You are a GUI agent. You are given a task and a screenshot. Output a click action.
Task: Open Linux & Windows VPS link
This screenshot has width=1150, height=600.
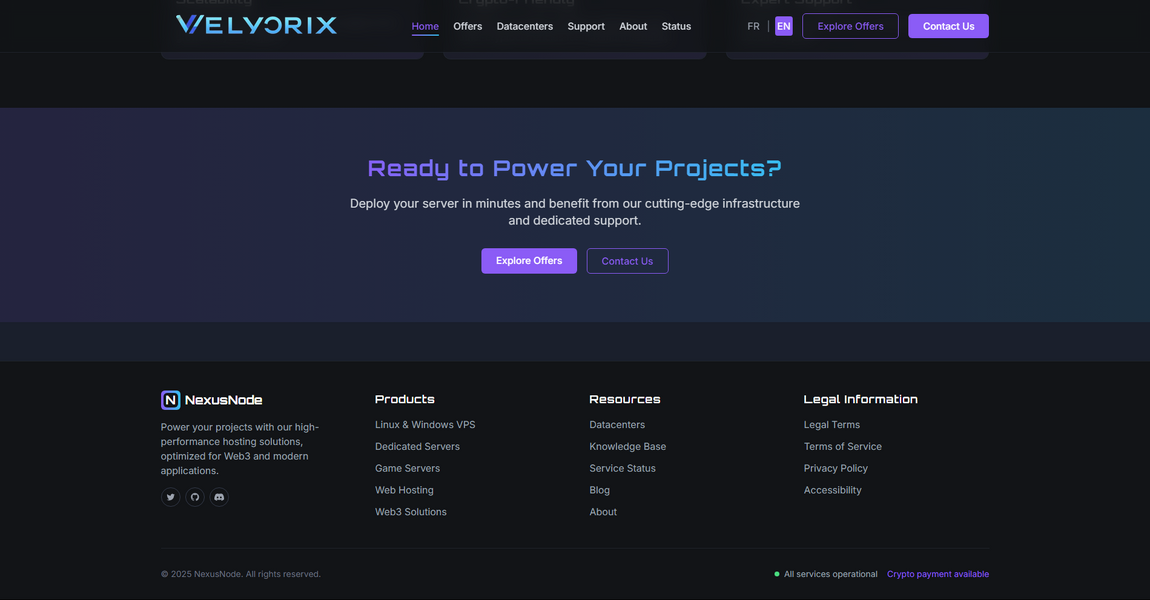pyautogui.click(x=425, y=425)
